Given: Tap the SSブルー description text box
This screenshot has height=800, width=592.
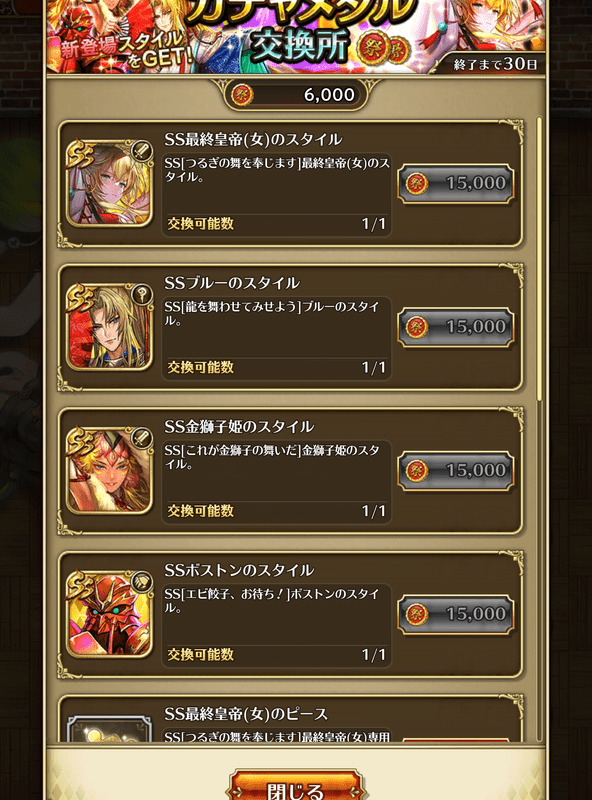Looking at the screenshot, I should click(x=276, y=327).
